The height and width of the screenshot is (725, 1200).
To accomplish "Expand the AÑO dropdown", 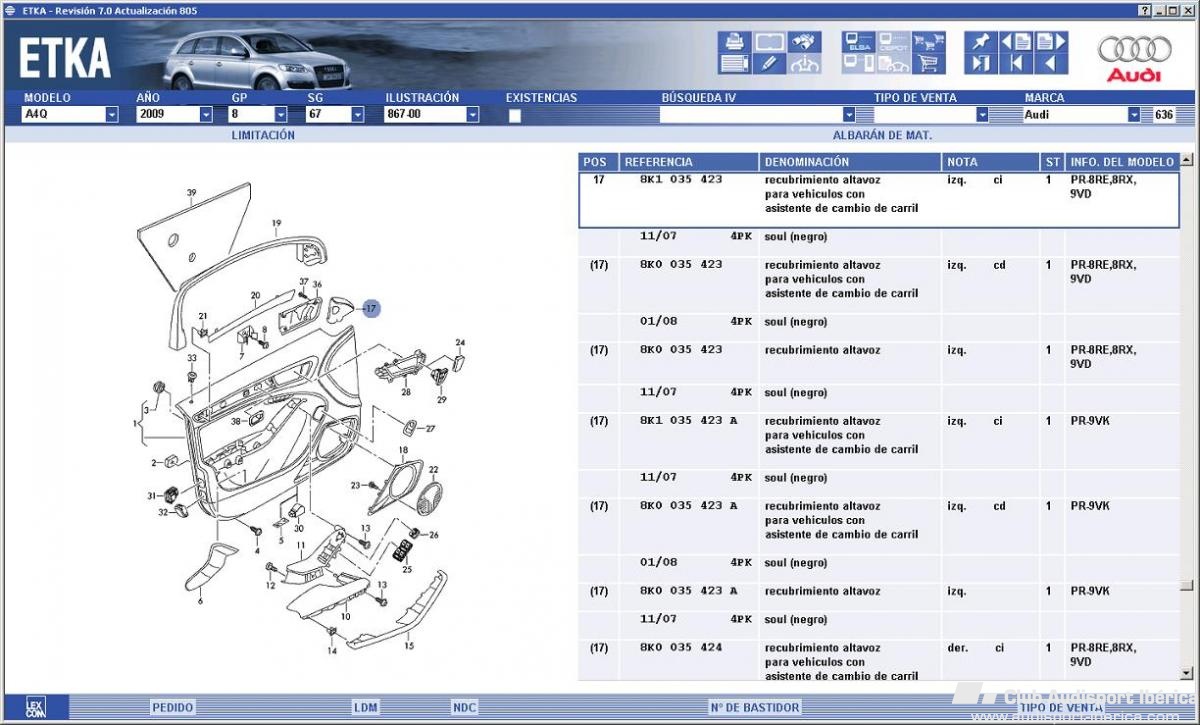I will [x=206, y=115].
